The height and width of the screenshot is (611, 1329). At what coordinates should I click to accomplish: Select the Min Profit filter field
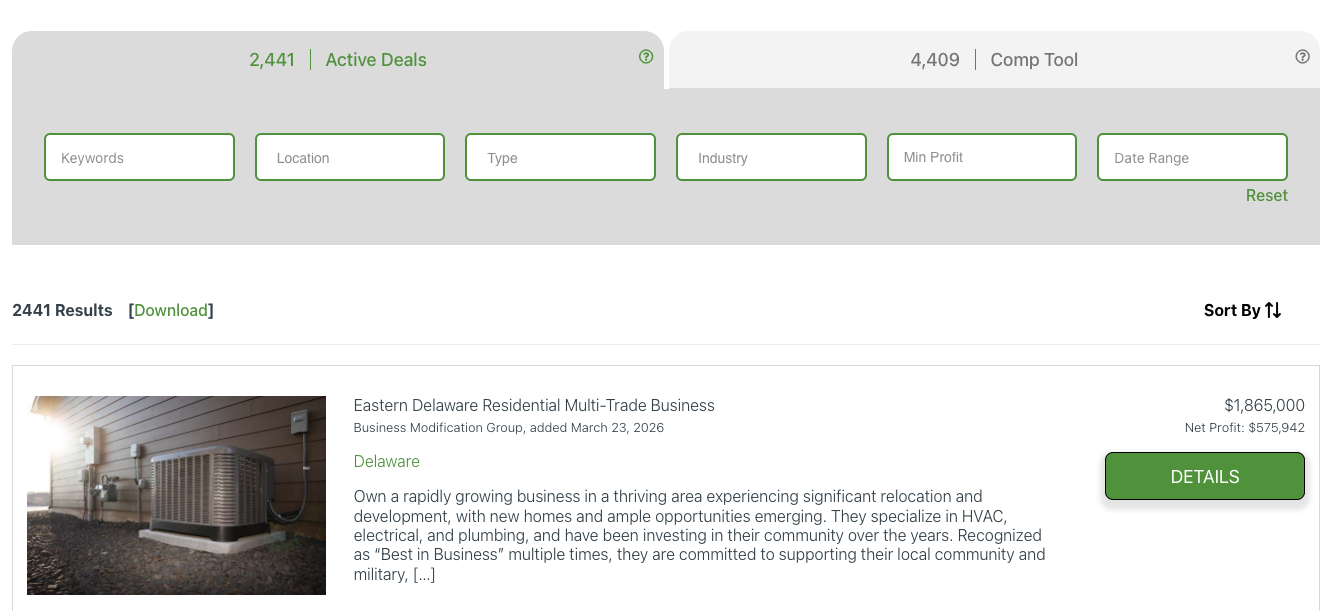coord(981,158)
